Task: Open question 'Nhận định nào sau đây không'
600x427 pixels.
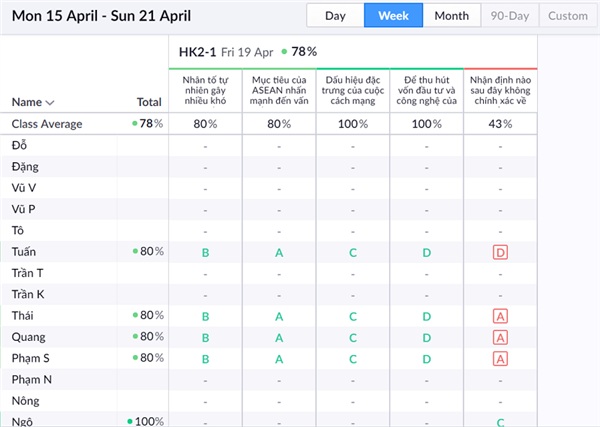Action: coord(500,88)
